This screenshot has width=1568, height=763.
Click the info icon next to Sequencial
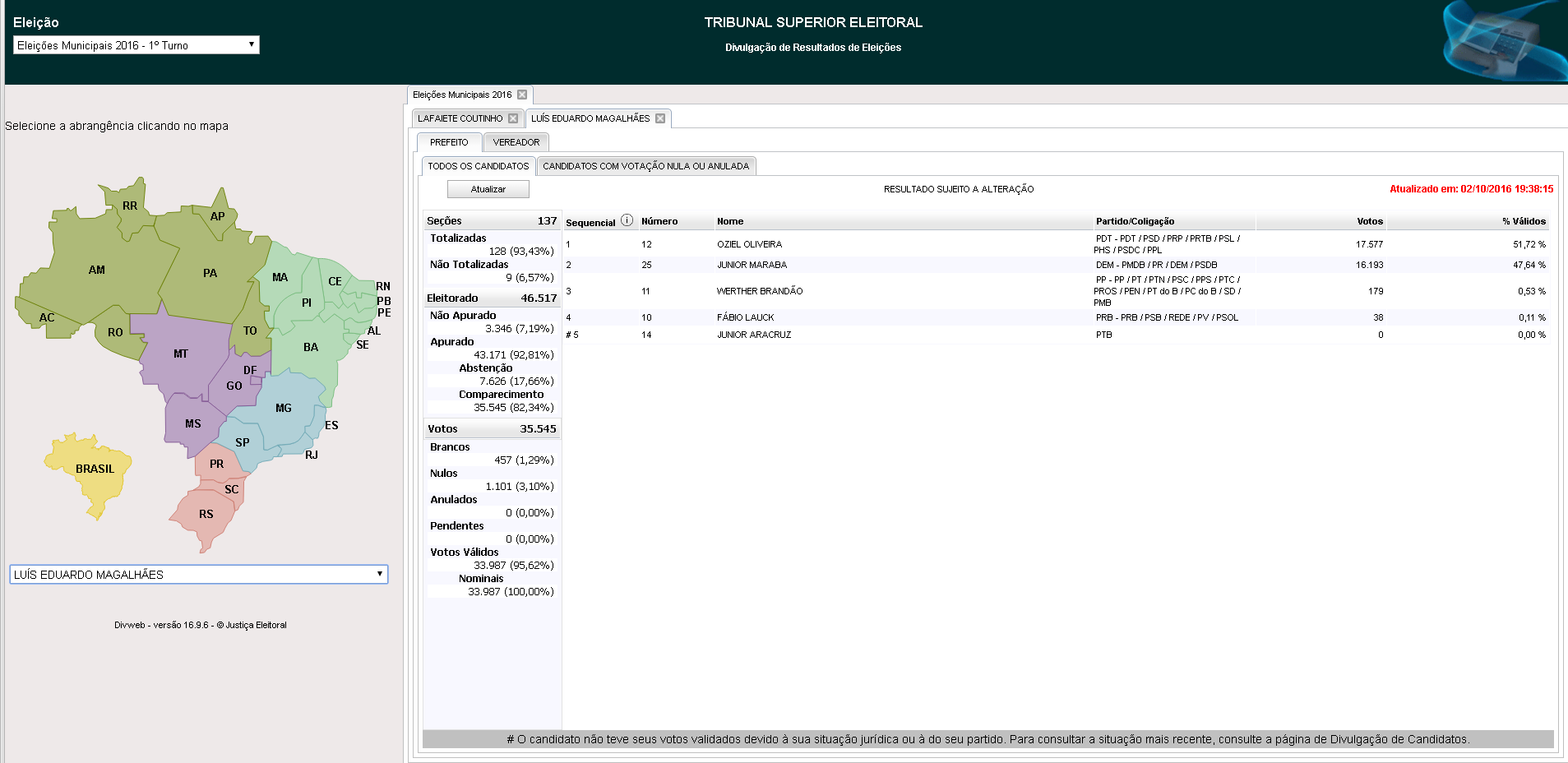pos(627,220)
